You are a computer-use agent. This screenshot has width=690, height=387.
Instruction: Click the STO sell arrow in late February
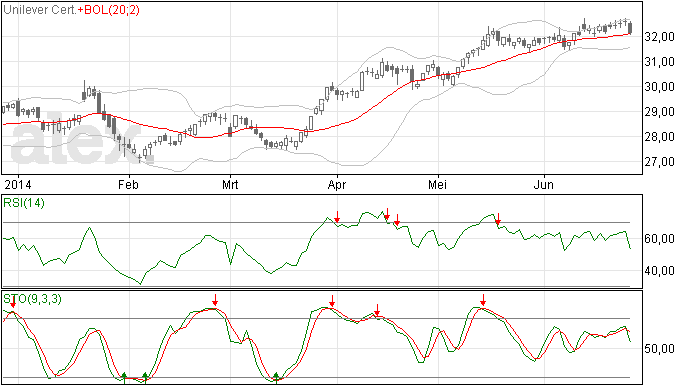215,300
